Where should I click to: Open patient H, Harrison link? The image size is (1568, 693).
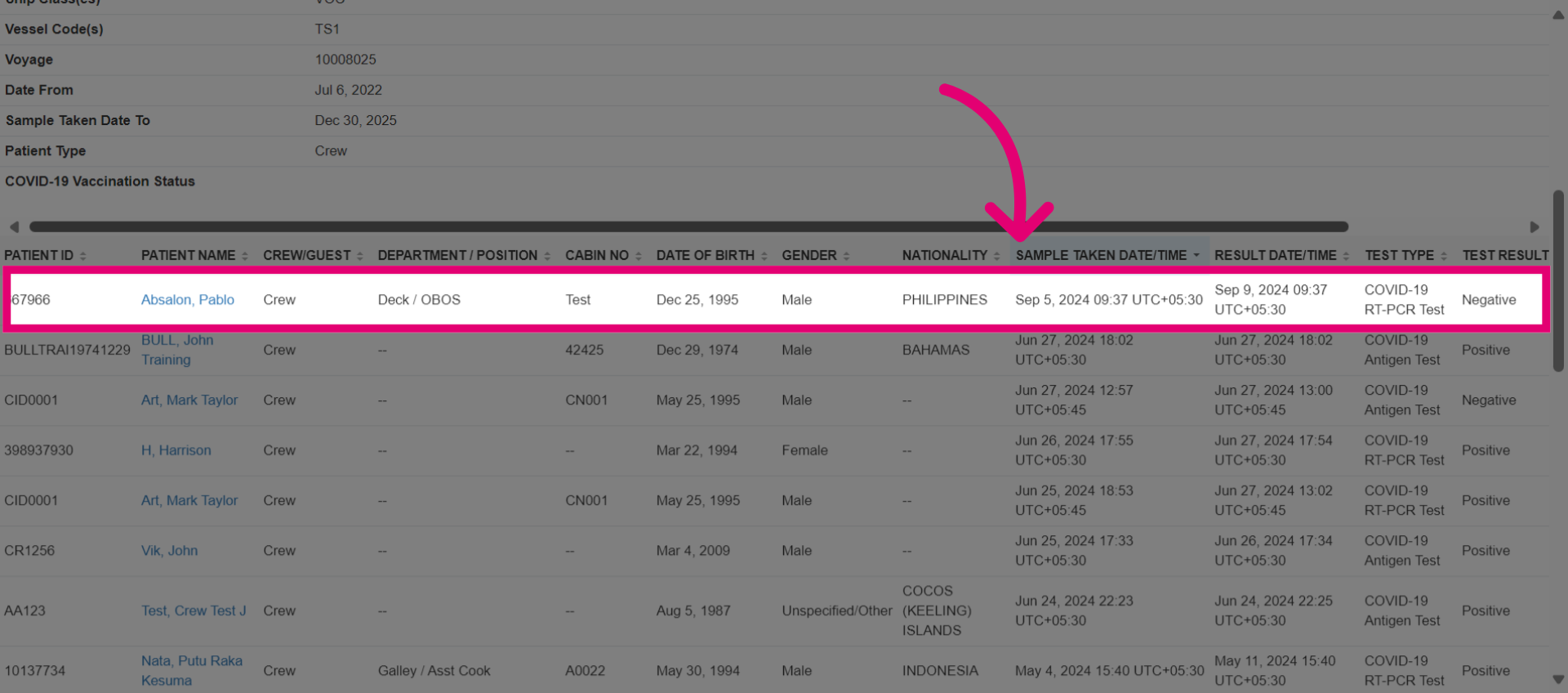[x=176, y=450]
